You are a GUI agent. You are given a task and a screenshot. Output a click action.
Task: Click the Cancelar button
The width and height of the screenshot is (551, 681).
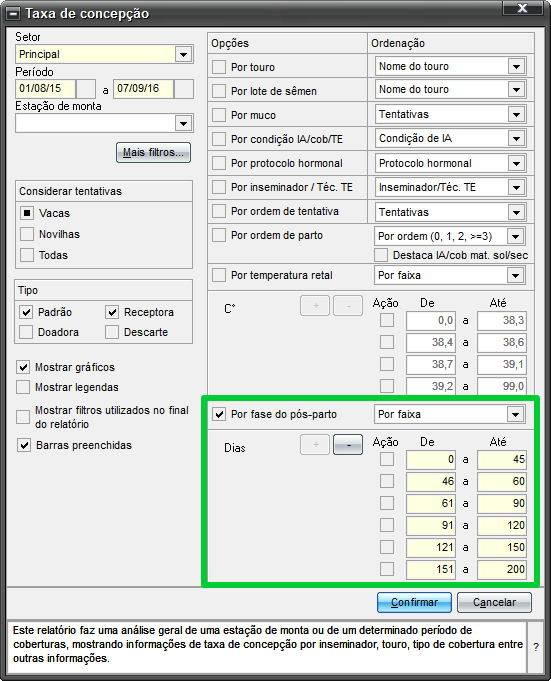click(494, 602)
